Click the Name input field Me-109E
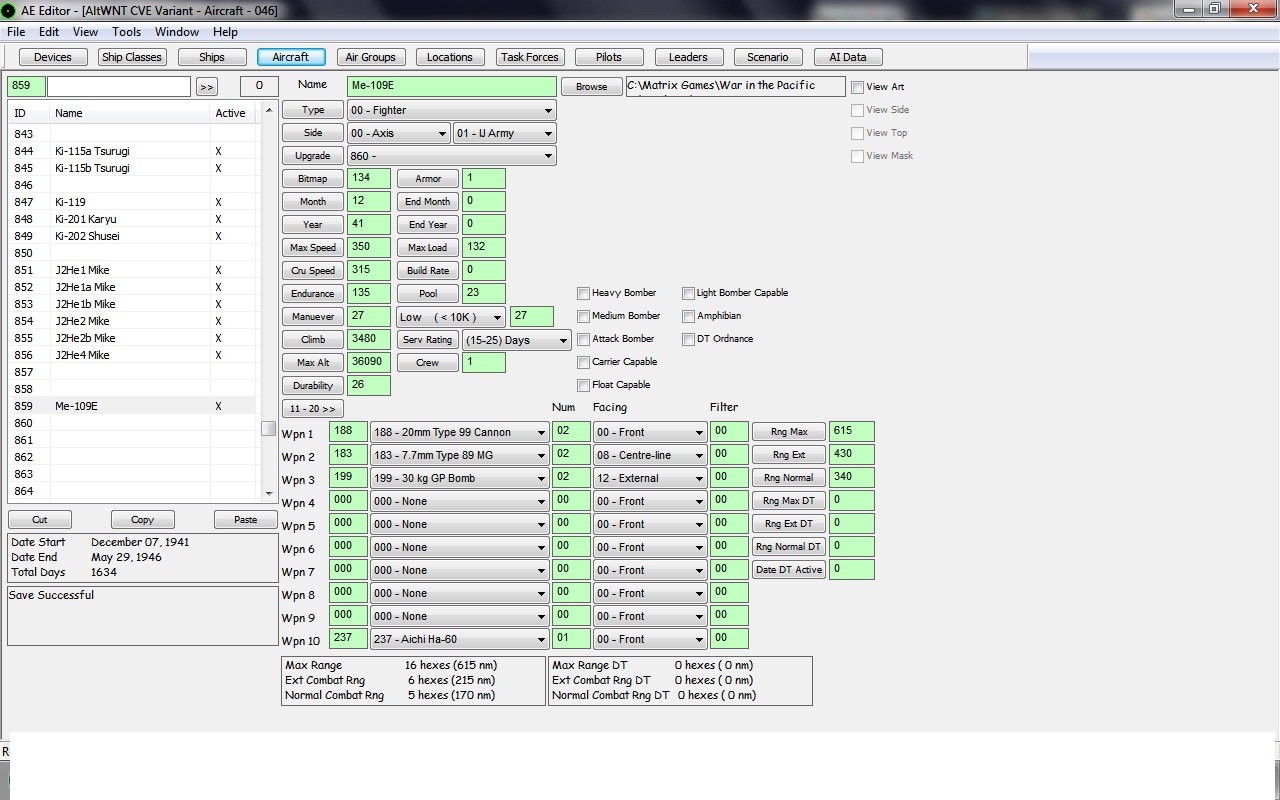Image resolution: width=1280 pixels, height=800 pixels. coord(451,86)
